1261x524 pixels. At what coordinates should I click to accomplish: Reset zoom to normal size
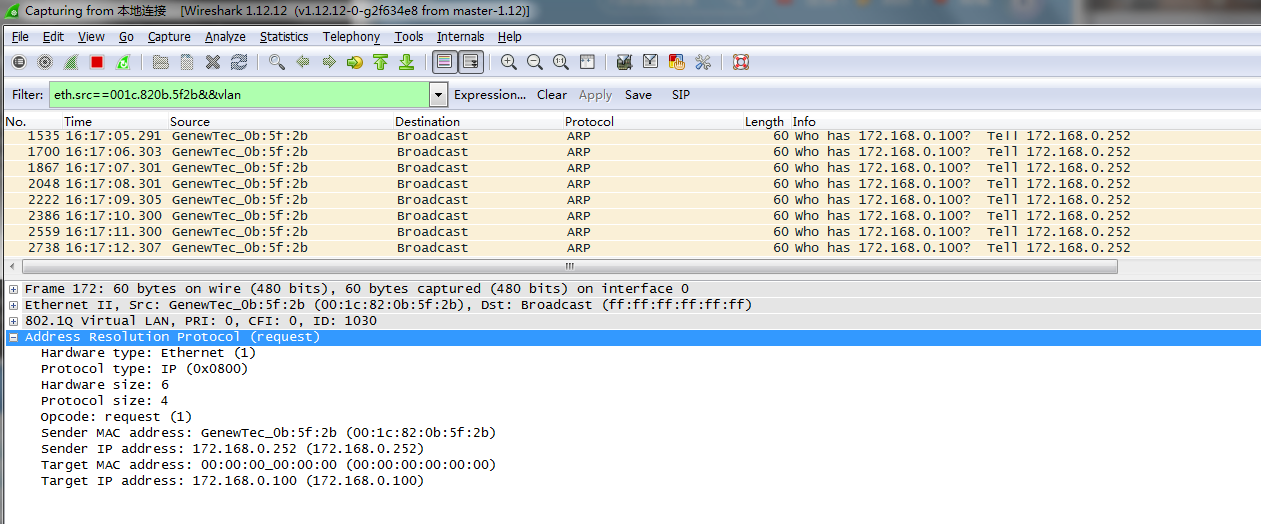click(x=561, y=62)
